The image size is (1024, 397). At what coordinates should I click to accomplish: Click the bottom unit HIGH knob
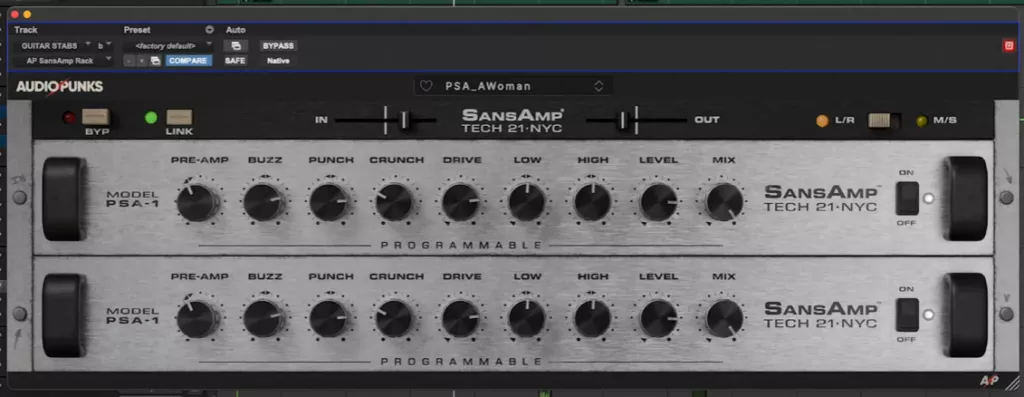(592, 319)
